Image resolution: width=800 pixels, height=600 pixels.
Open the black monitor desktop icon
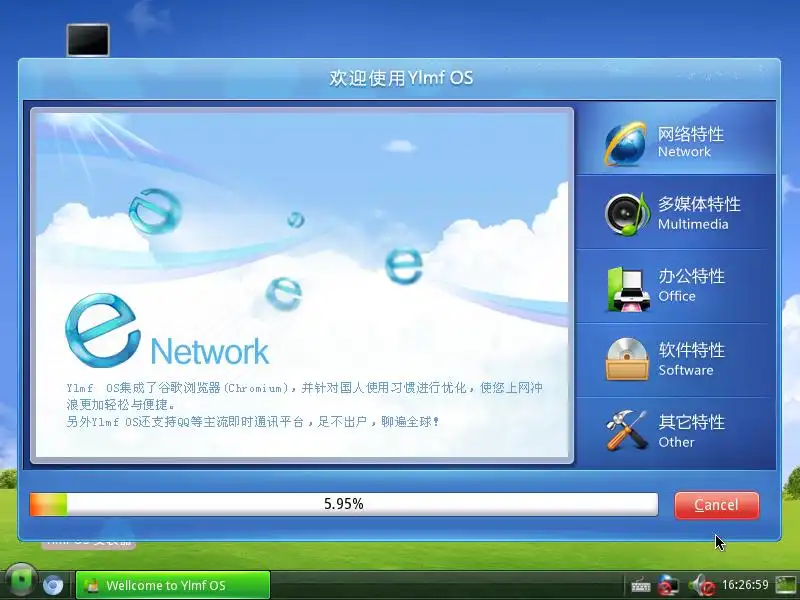[x=88, y=40]
